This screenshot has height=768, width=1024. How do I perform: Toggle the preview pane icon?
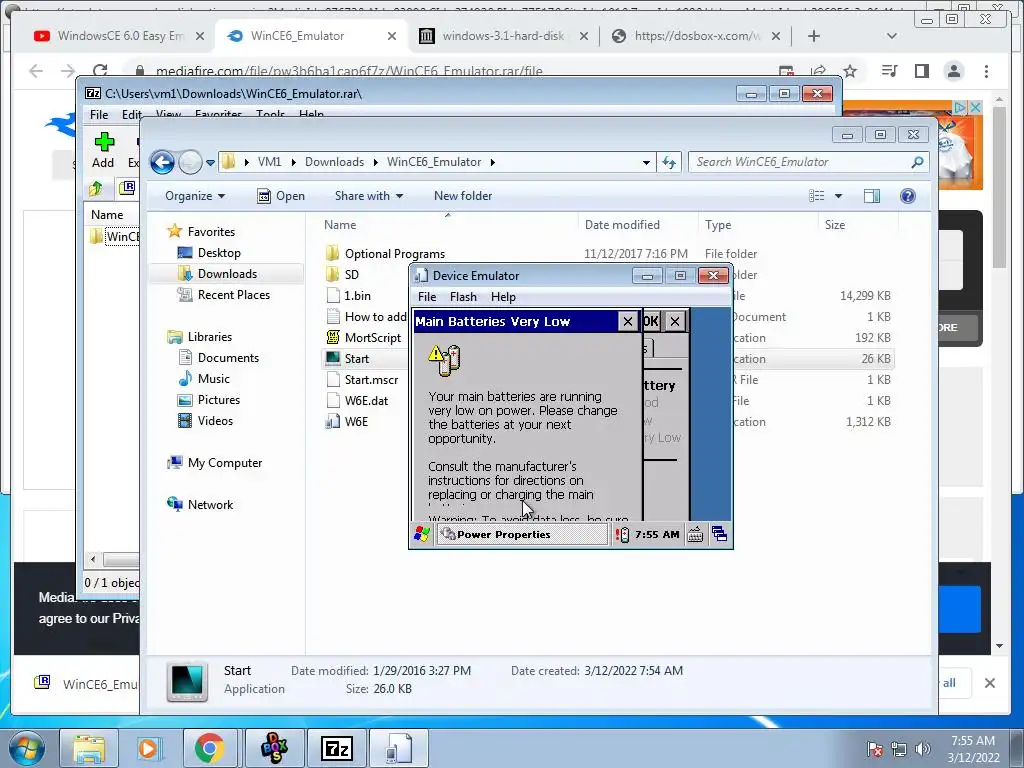(x=872, y=196)
